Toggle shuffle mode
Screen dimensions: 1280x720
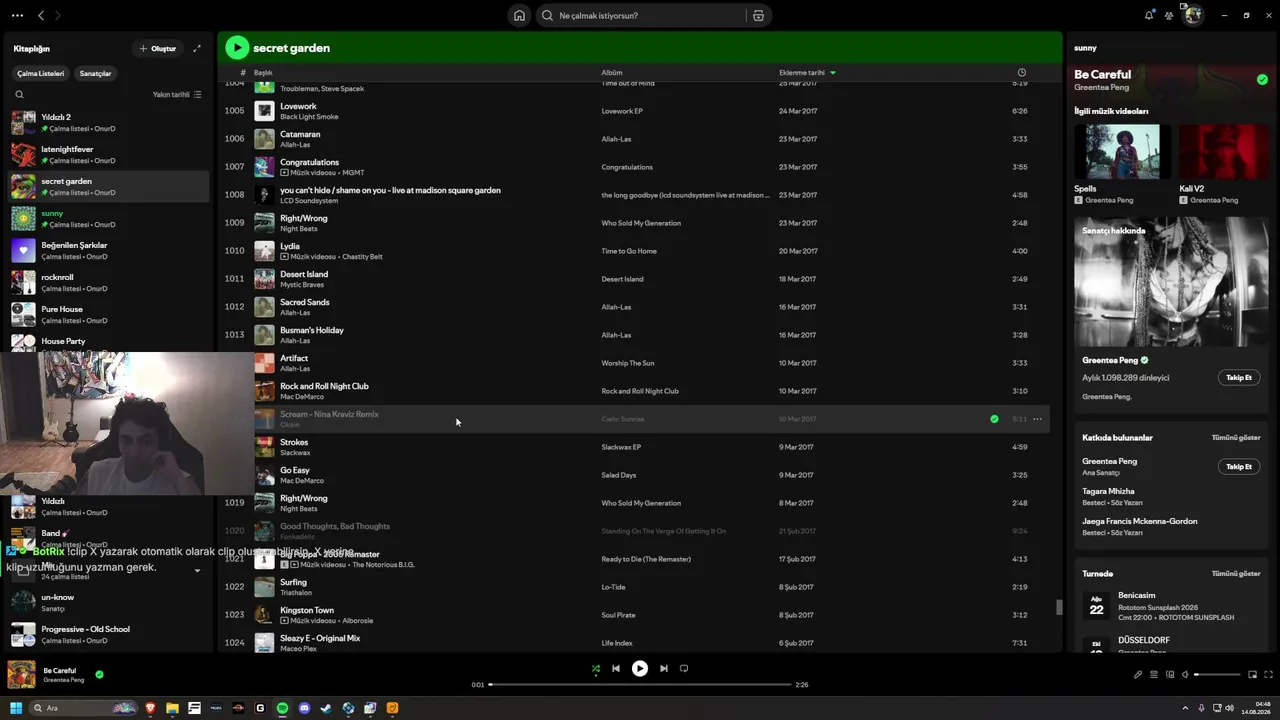pos(596,669)
